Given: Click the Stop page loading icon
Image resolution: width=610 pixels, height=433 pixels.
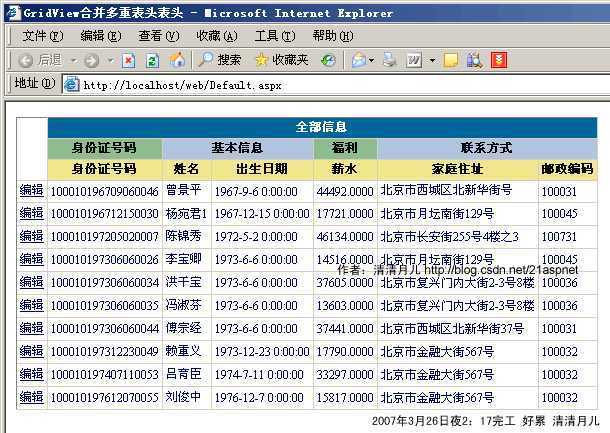Looking at the screenshot, I should click(x=128, y=60).
